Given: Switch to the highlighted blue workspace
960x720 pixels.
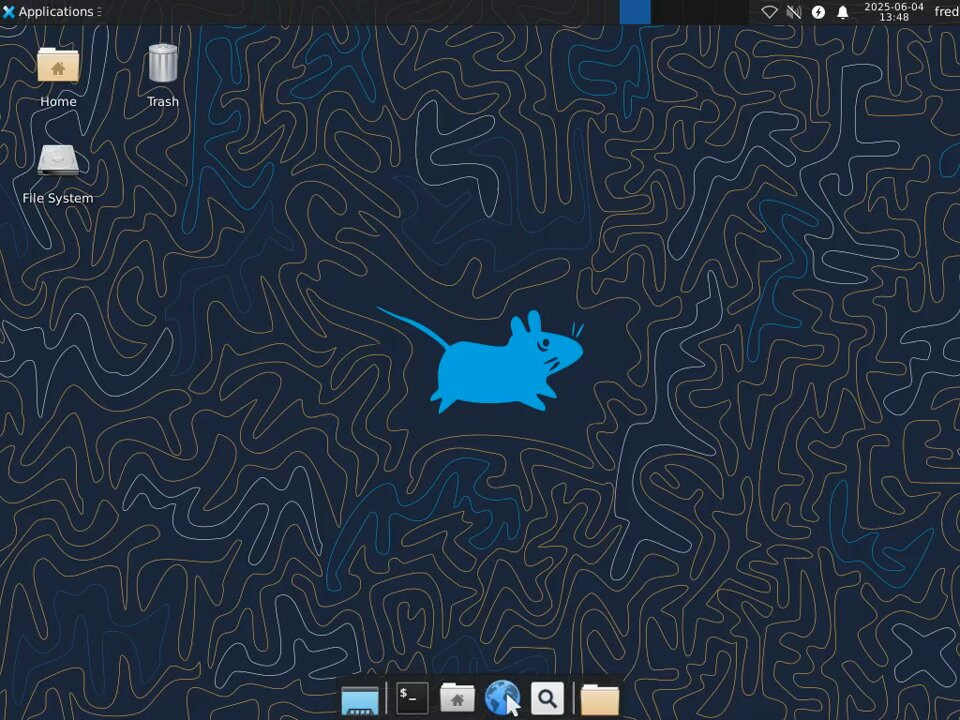Looking at the screenshot, I should point(635,12).
